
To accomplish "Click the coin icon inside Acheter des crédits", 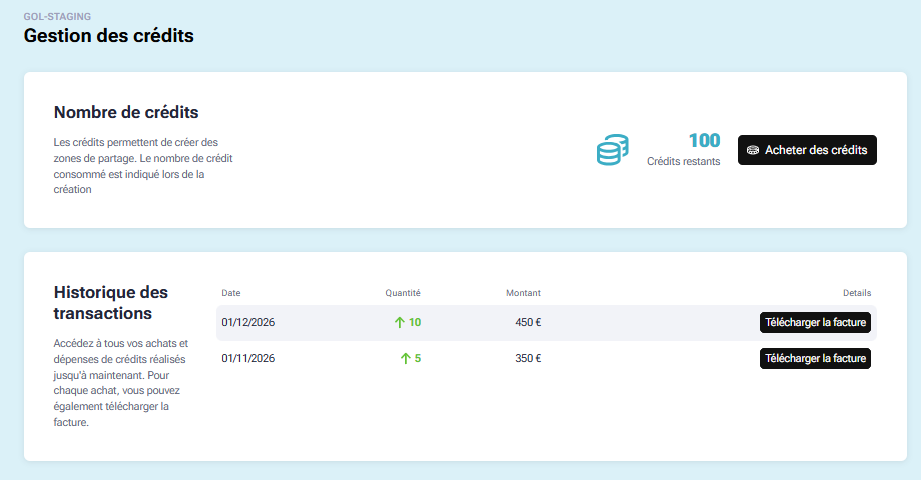I will (753, 150).
